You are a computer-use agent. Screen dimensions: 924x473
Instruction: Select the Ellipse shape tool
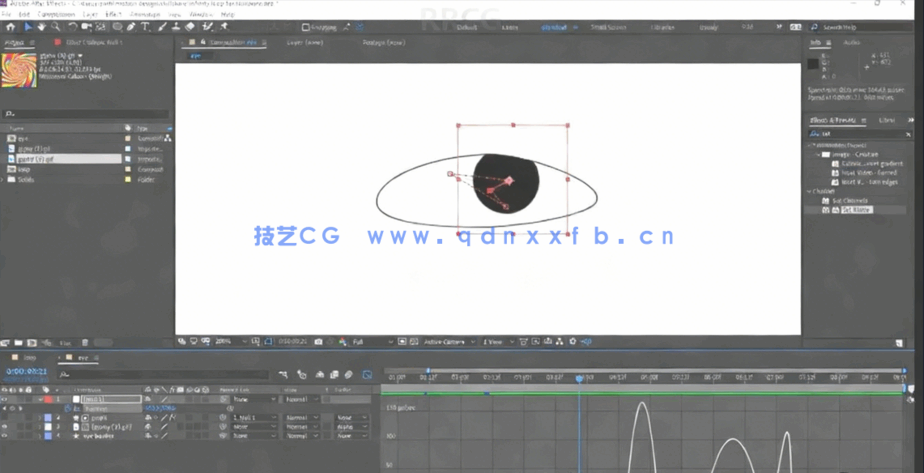pos(118,27)
